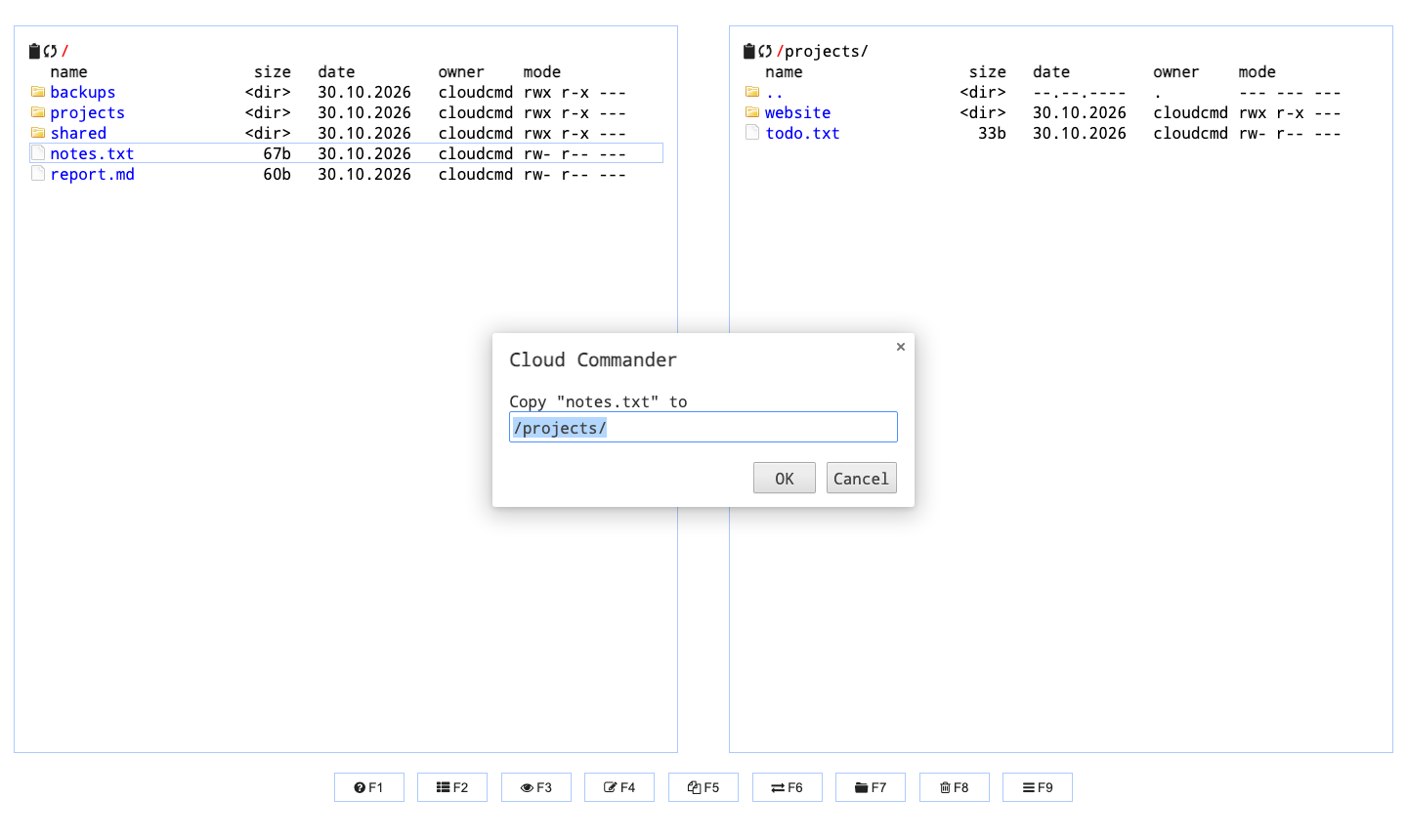The width and height of the screenshot is (1407, 840).
Task: Open the projects folder link in left panel
Action: 88,112
